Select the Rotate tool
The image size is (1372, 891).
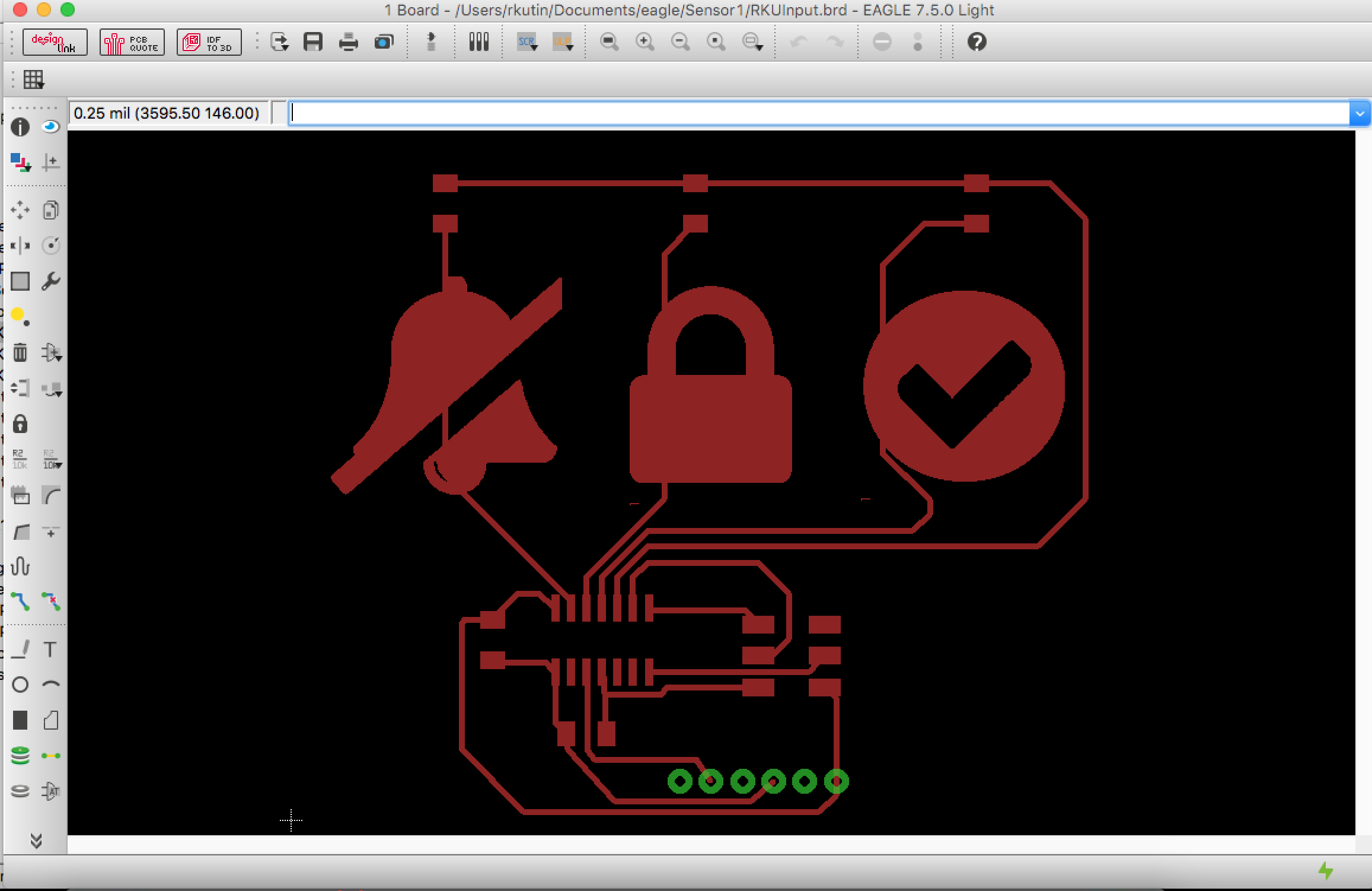(51, 246)
